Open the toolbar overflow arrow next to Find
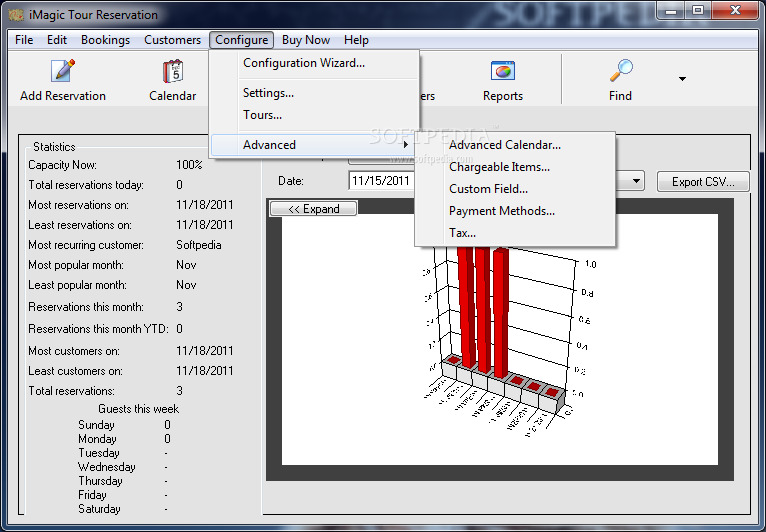The width and height of the screenshot is (766, 532). pos(682,79)
